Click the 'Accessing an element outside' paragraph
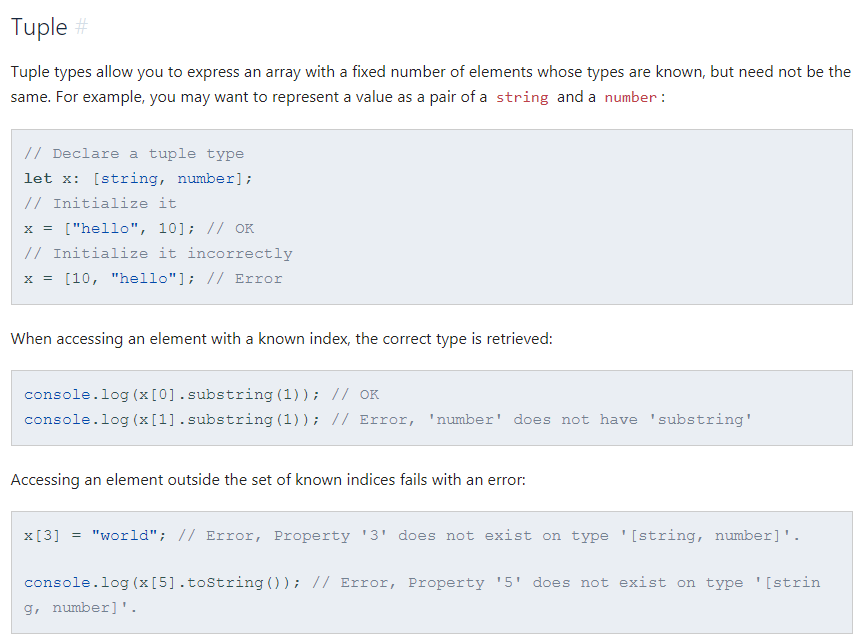The width and height of the screenshot is (862, 644). [268, 480]
